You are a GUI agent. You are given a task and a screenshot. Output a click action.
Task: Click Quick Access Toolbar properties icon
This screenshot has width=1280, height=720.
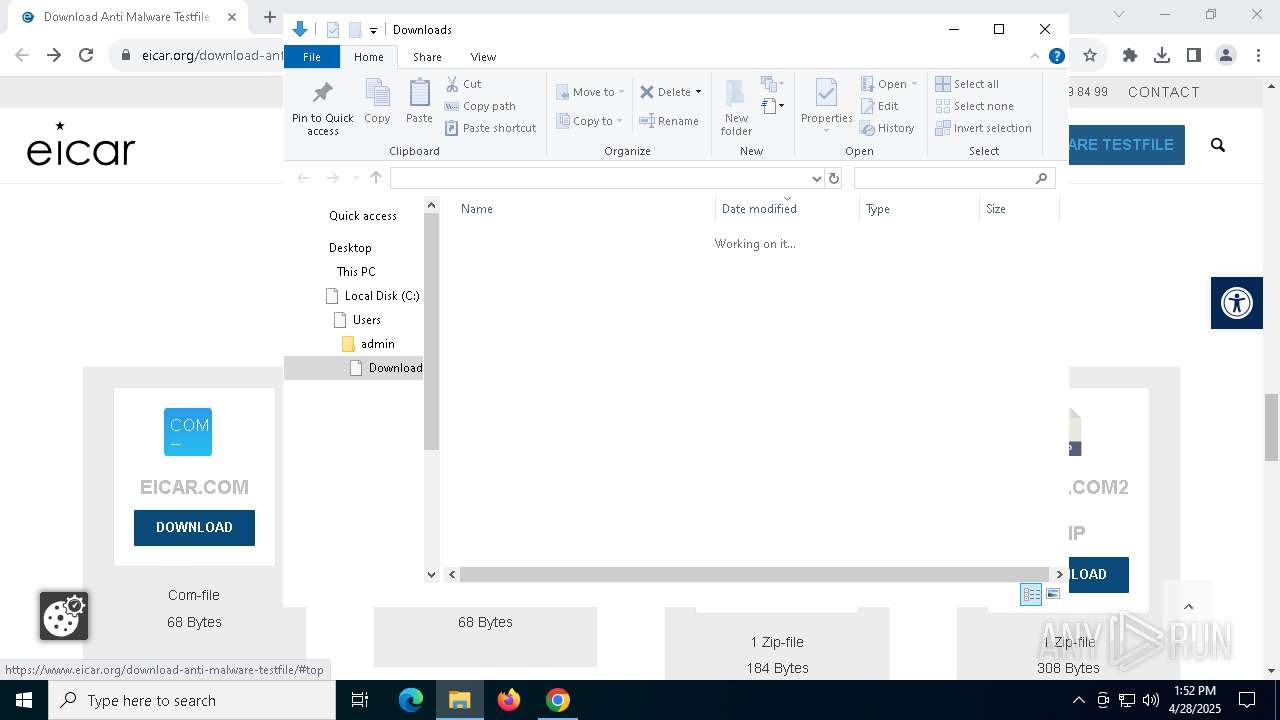[333, 30]
